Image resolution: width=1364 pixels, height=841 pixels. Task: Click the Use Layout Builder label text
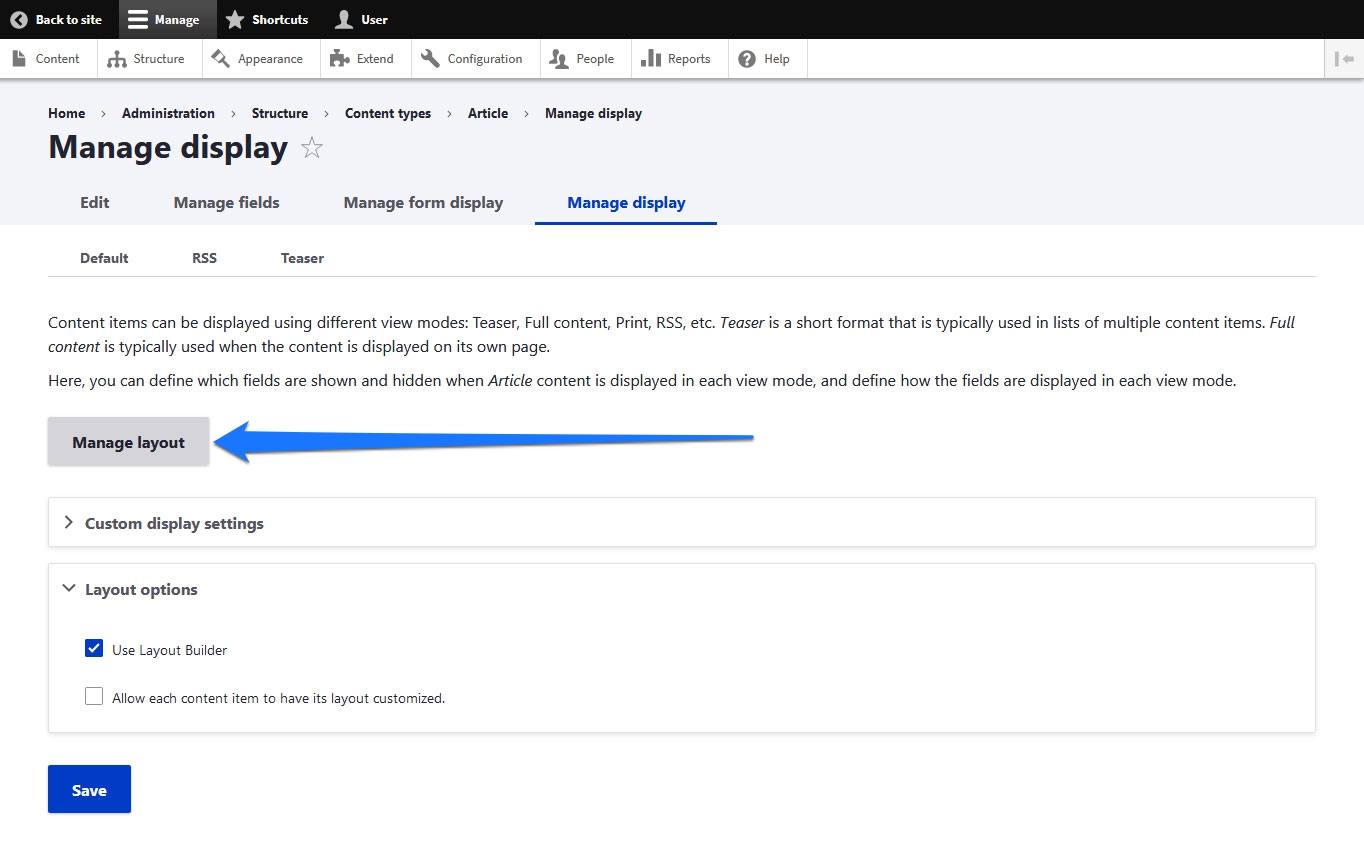[x=170, y=650]
